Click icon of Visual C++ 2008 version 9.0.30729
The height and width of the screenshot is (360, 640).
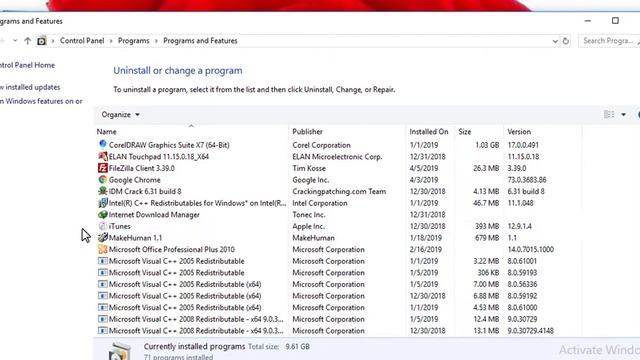(x=102, y=319)
